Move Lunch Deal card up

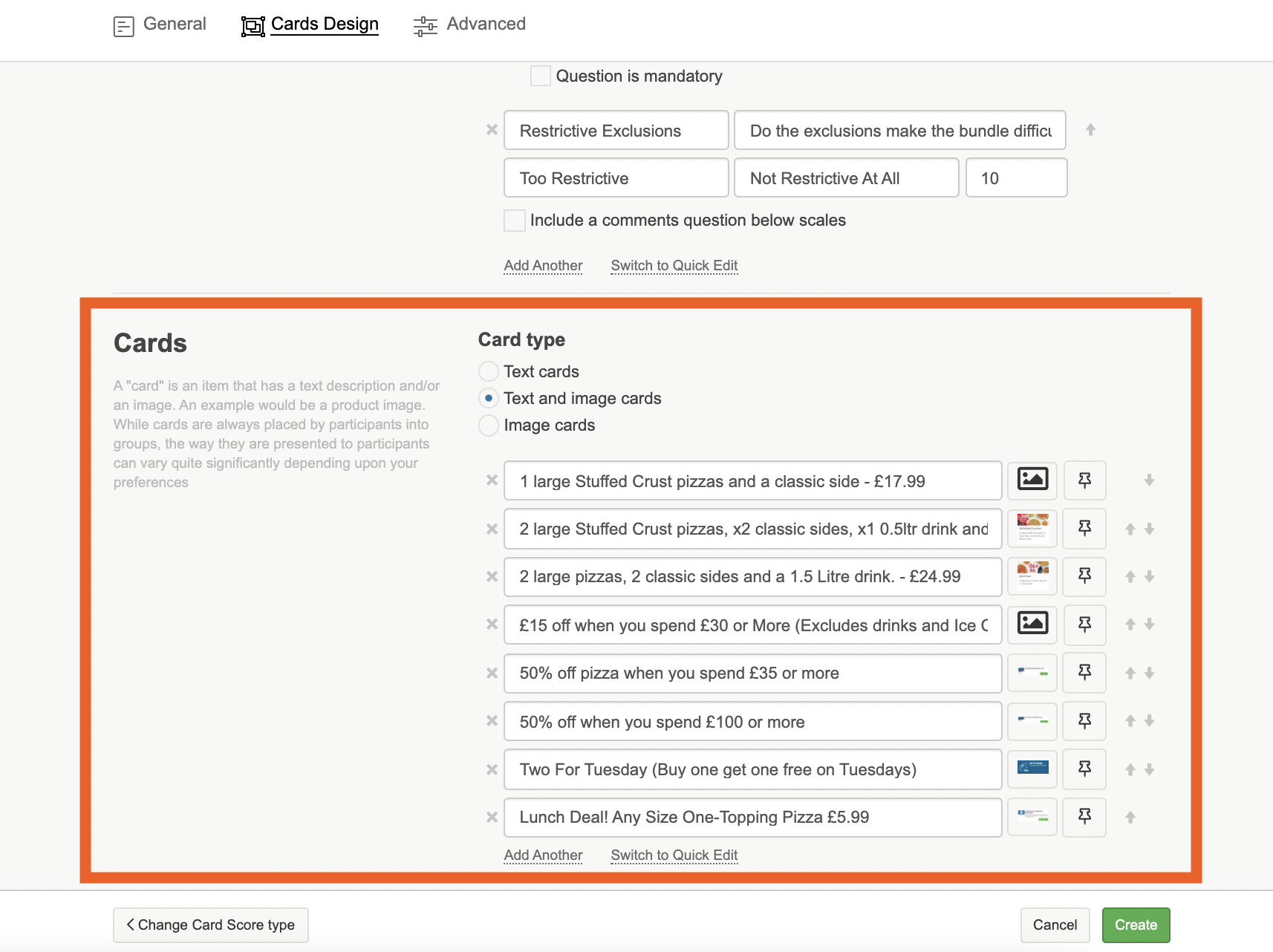pos(1130,818)
